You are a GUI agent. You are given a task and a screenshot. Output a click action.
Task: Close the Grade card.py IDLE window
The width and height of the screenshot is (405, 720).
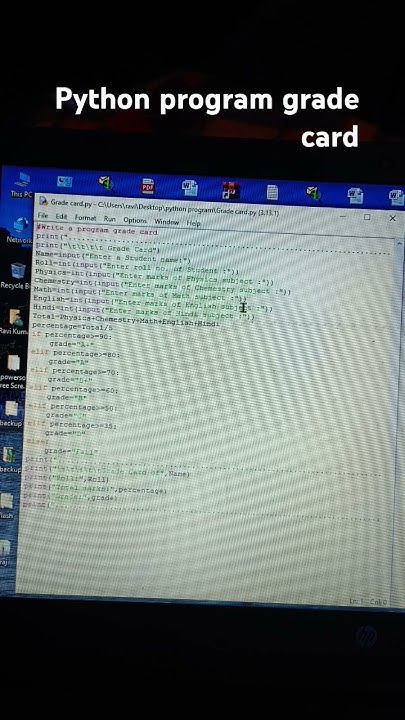pyautogui.click(x=393, y=218)
